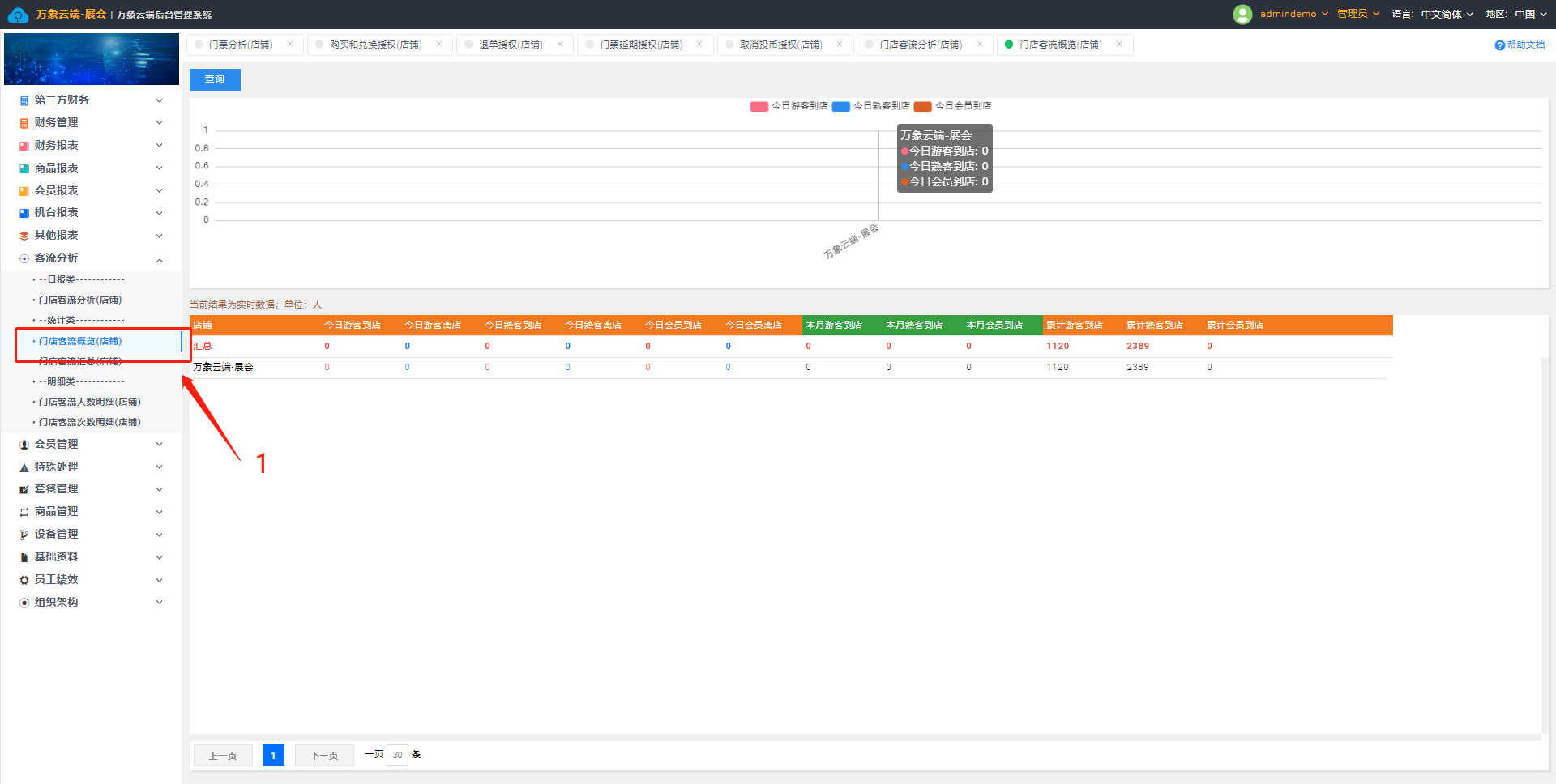Collapse the 客流分析 menu chevron
Viewport: 1556px width, 784px height.
[160, 259]
